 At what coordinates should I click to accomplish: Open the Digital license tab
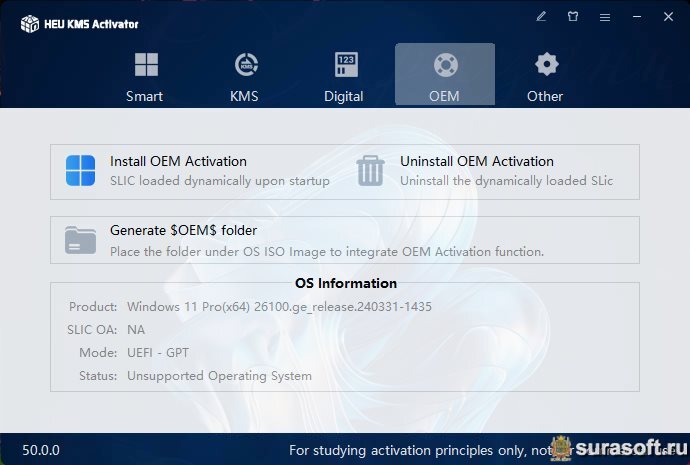(345, 75)
